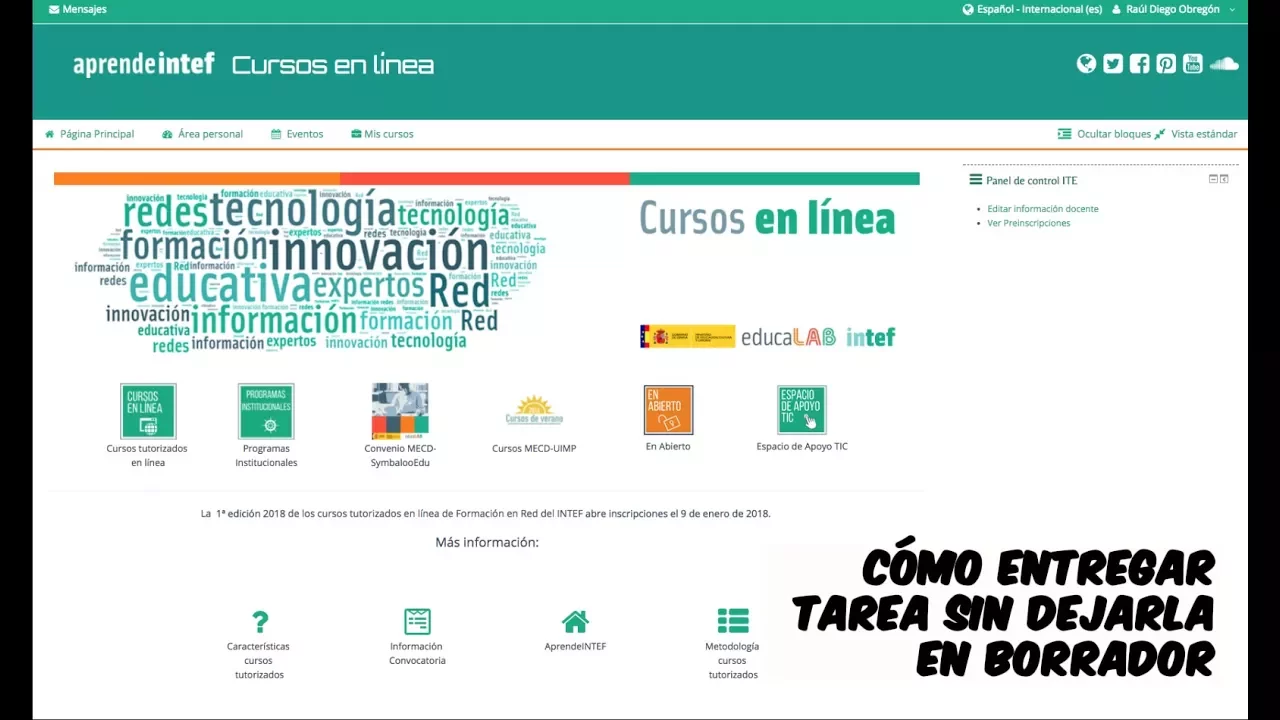
Task: Click the Metodología list icon
Action: coord(733,621)
